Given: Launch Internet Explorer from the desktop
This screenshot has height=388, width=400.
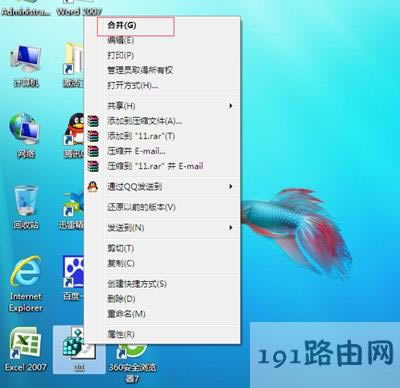Looking at the screenshot, I should point(26,283).
